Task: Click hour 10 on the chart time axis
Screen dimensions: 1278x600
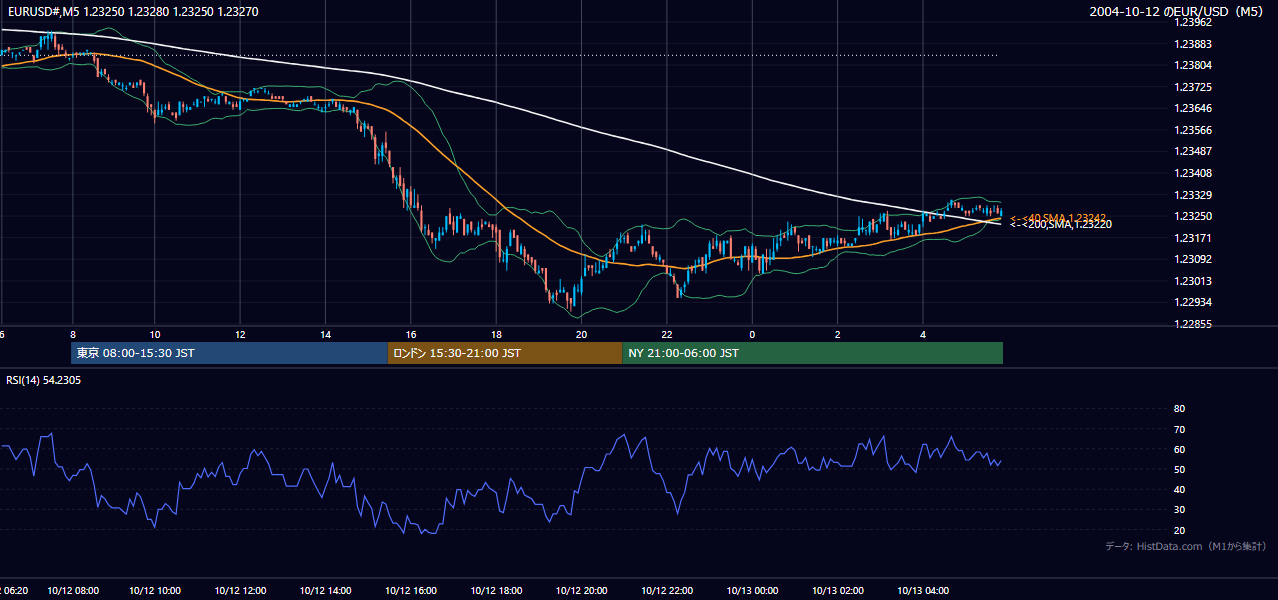Action: (155, 334)
